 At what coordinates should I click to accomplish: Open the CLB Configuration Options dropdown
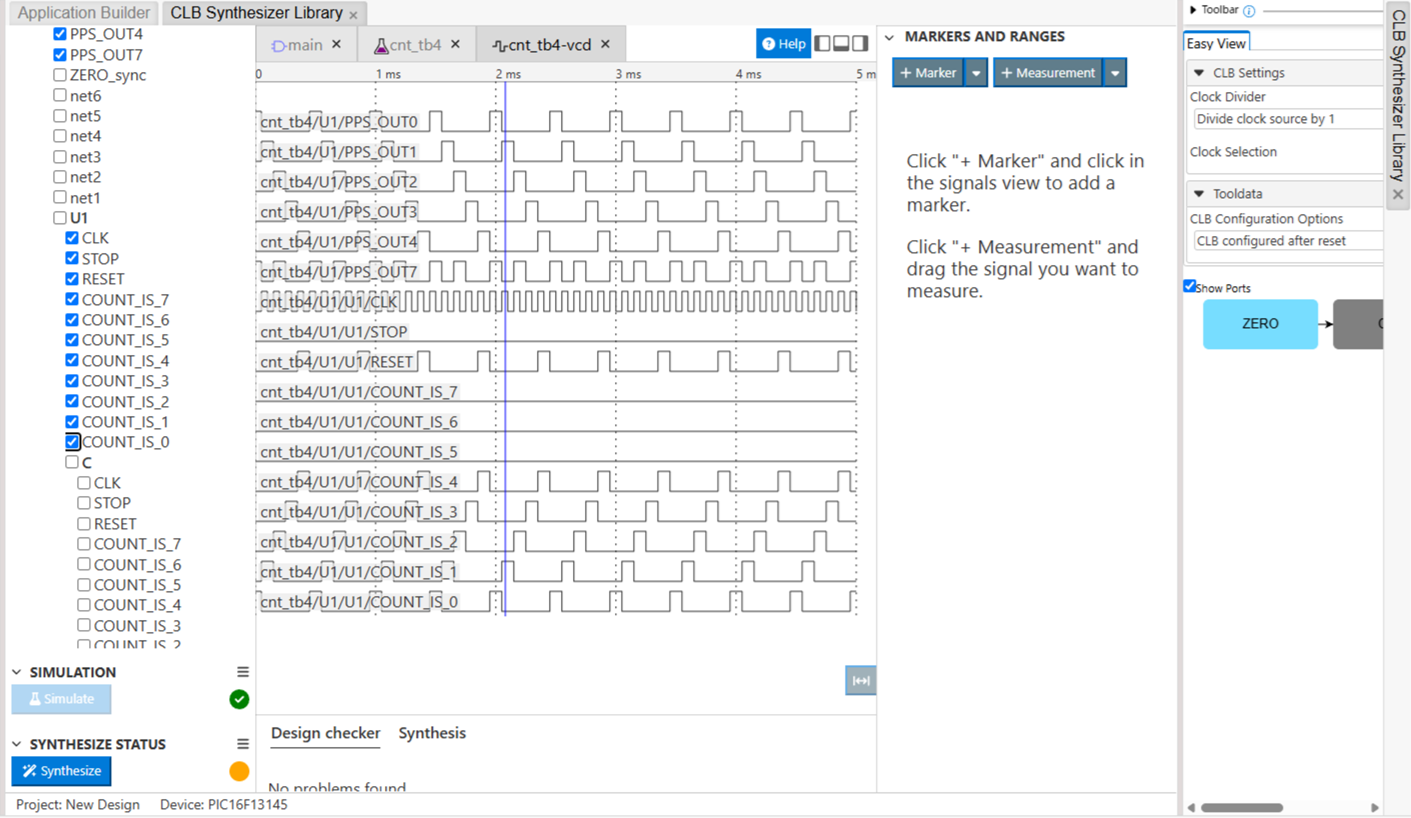point(1288,241)
